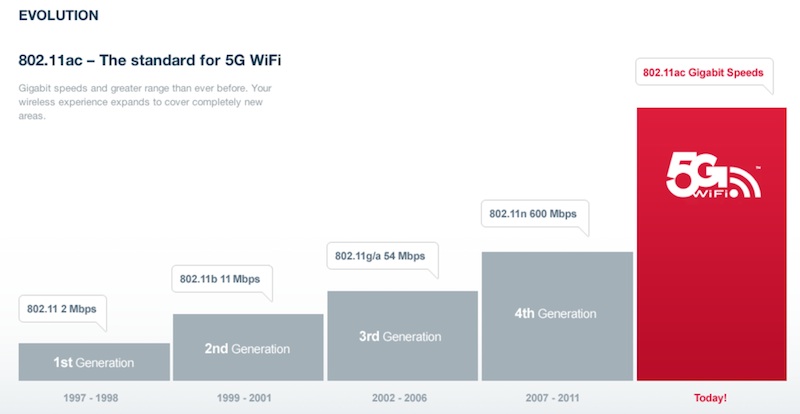800x414 pixels.
Task: Select the 1st Generation bar
Action: pyautogui.click(x=93, y=361)
